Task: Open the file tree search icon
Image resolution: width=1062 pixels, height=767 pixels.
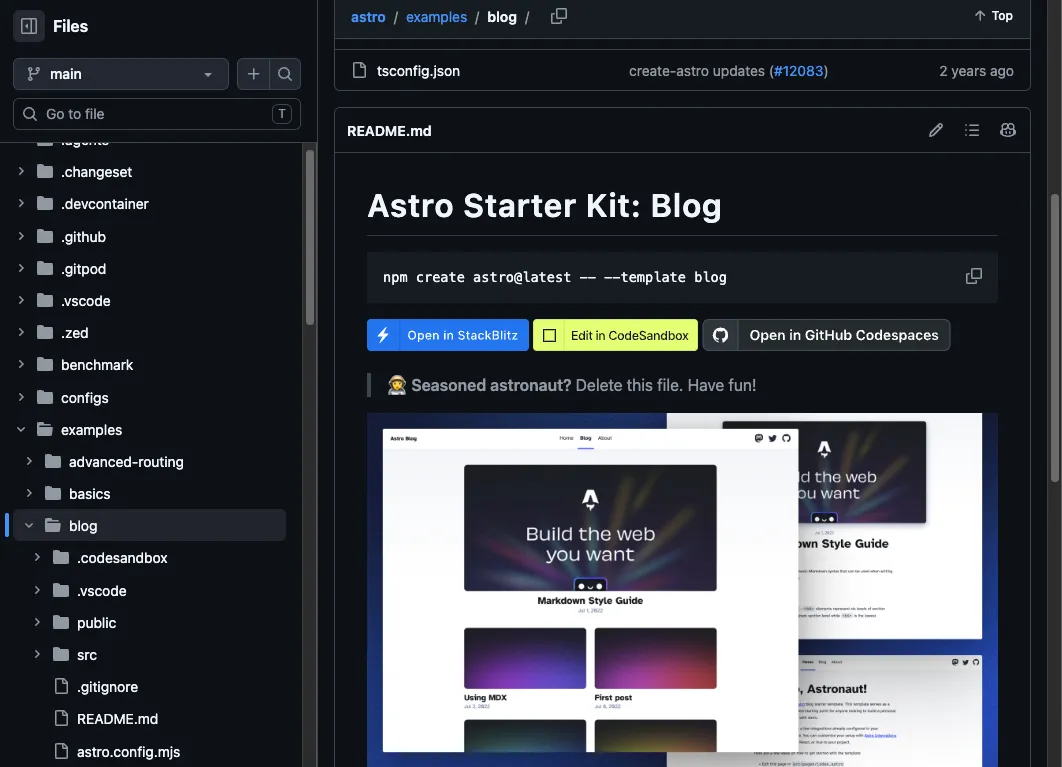Action: point(285,74)
